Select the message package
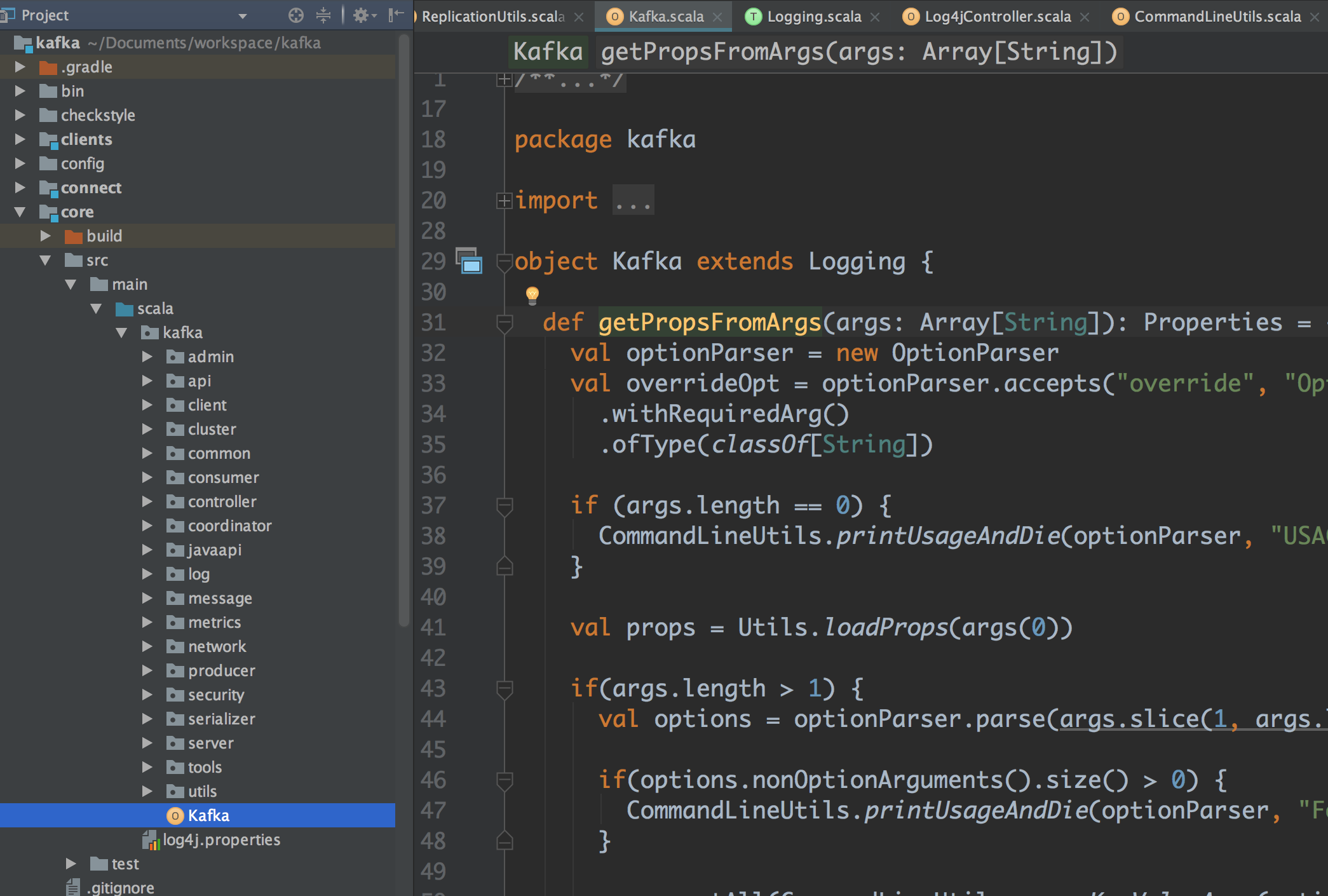Screen dimensions: 1328x896 click(198, 598)
